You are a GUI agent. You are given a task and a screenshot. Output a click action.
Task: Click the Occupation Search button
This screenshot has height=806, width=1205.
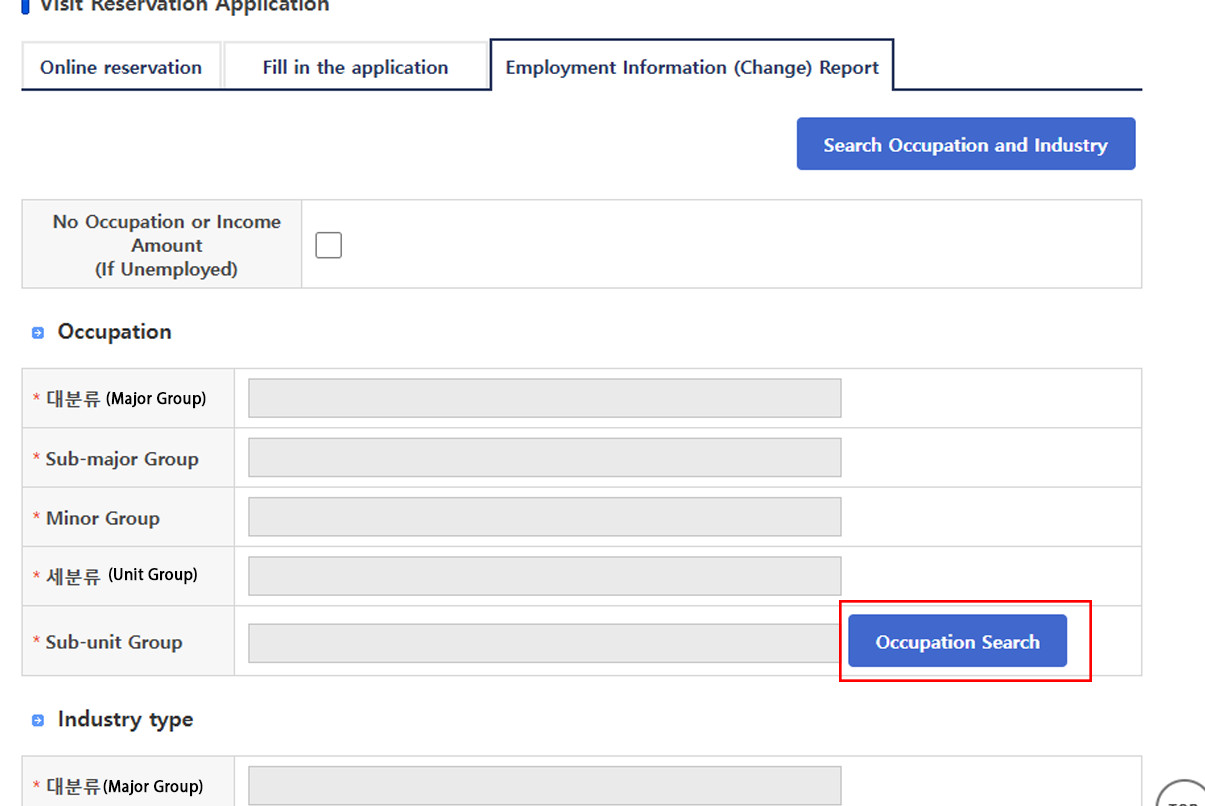[957, 642]
